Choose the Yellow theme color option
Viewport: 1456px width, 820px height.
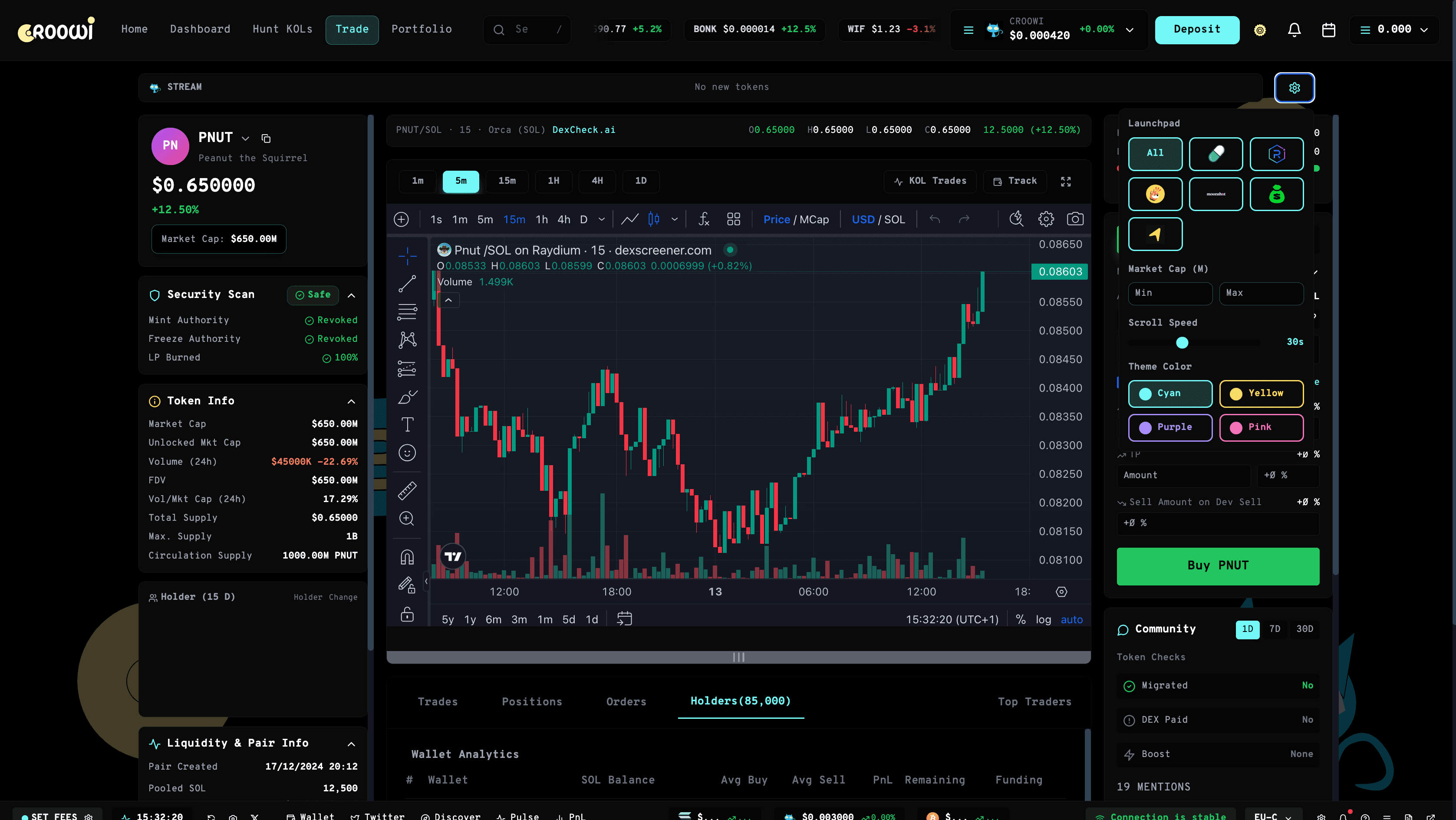pos(1261,393)
